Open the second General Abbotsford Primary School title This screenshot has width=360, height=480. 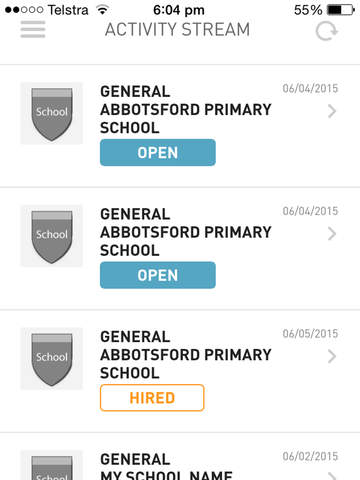pyautogui.click(x=186, y=232)
